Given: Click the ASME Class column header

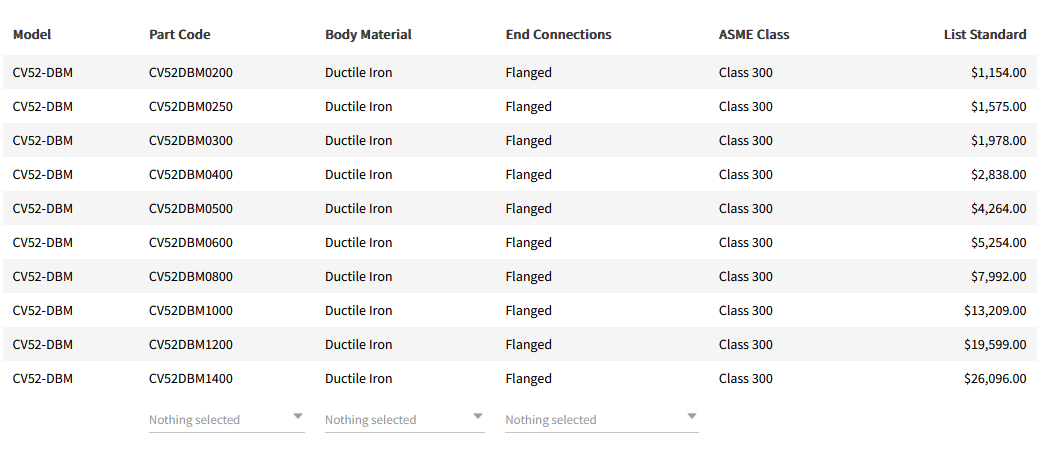Looking at the screenshot, I should (x=754, y=34).
